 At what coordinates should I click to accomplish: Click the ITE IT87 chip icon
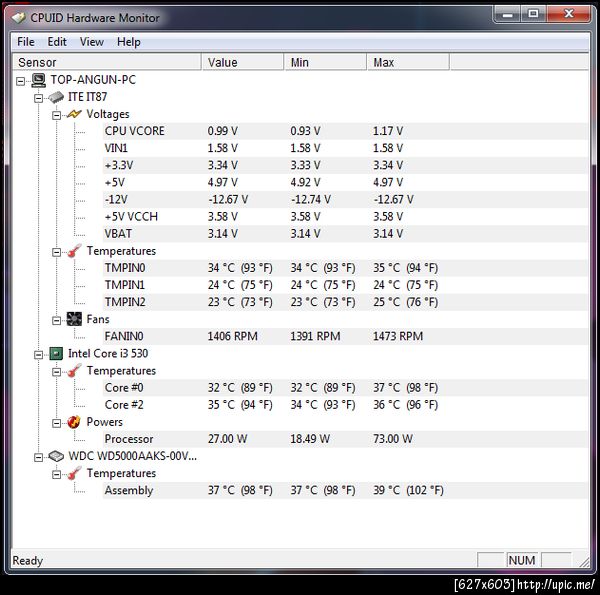click(x=56, y=97)
